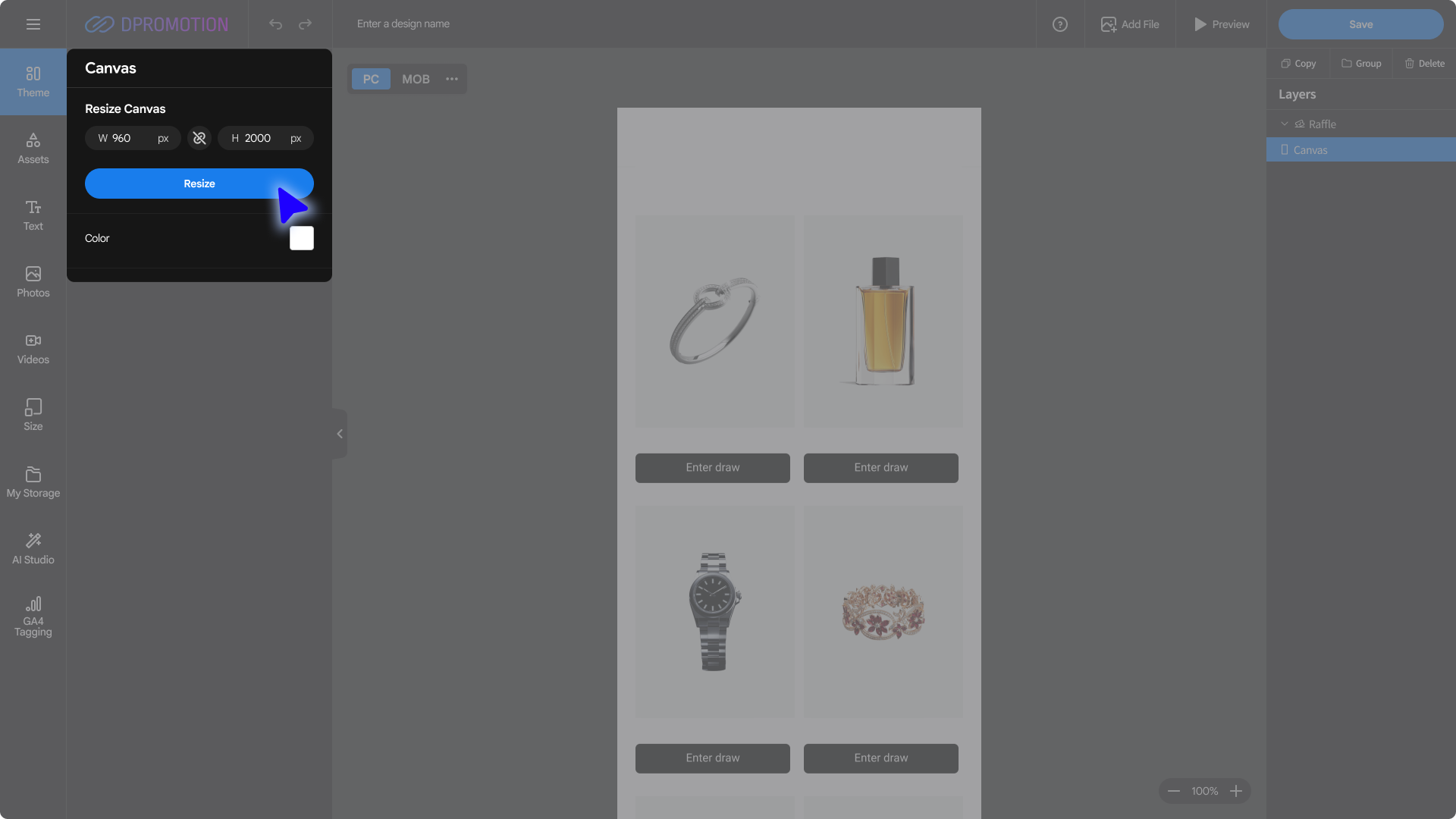1456x819 pixels.
Task: Open GA4 Tagging panel
Action: 33,616
